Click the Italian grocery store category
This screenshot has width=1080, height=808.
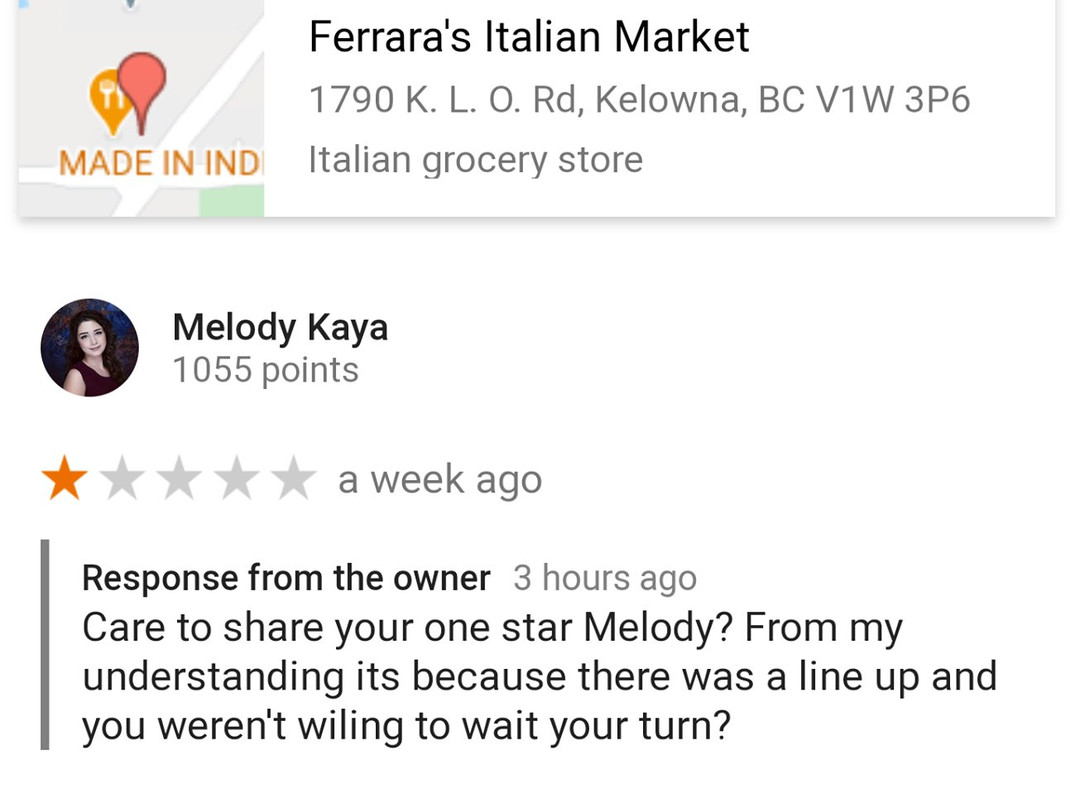click(475, 160)
